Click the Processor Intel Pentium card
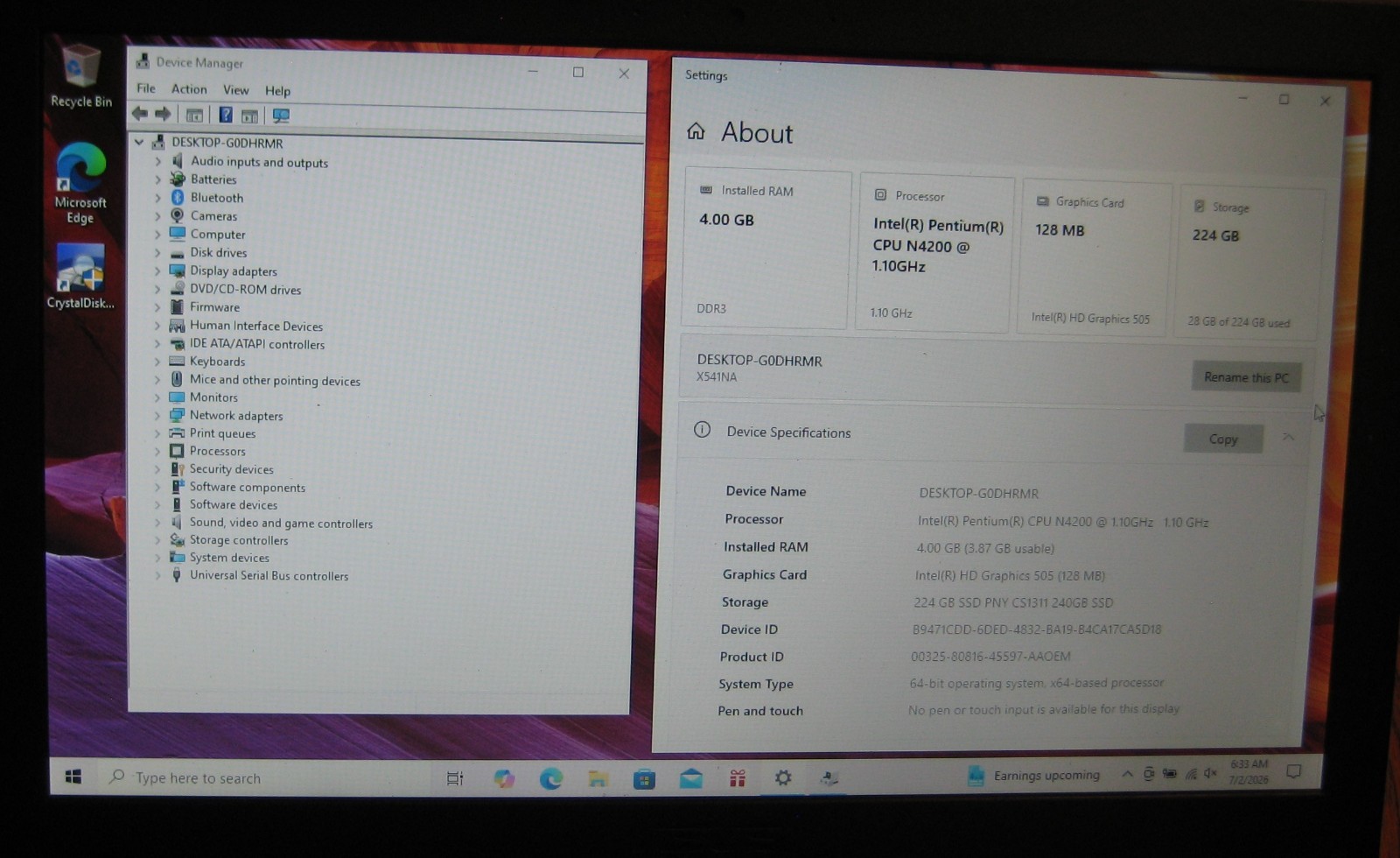The height and width of the screenshot is (858, 1400). (935, 254)
